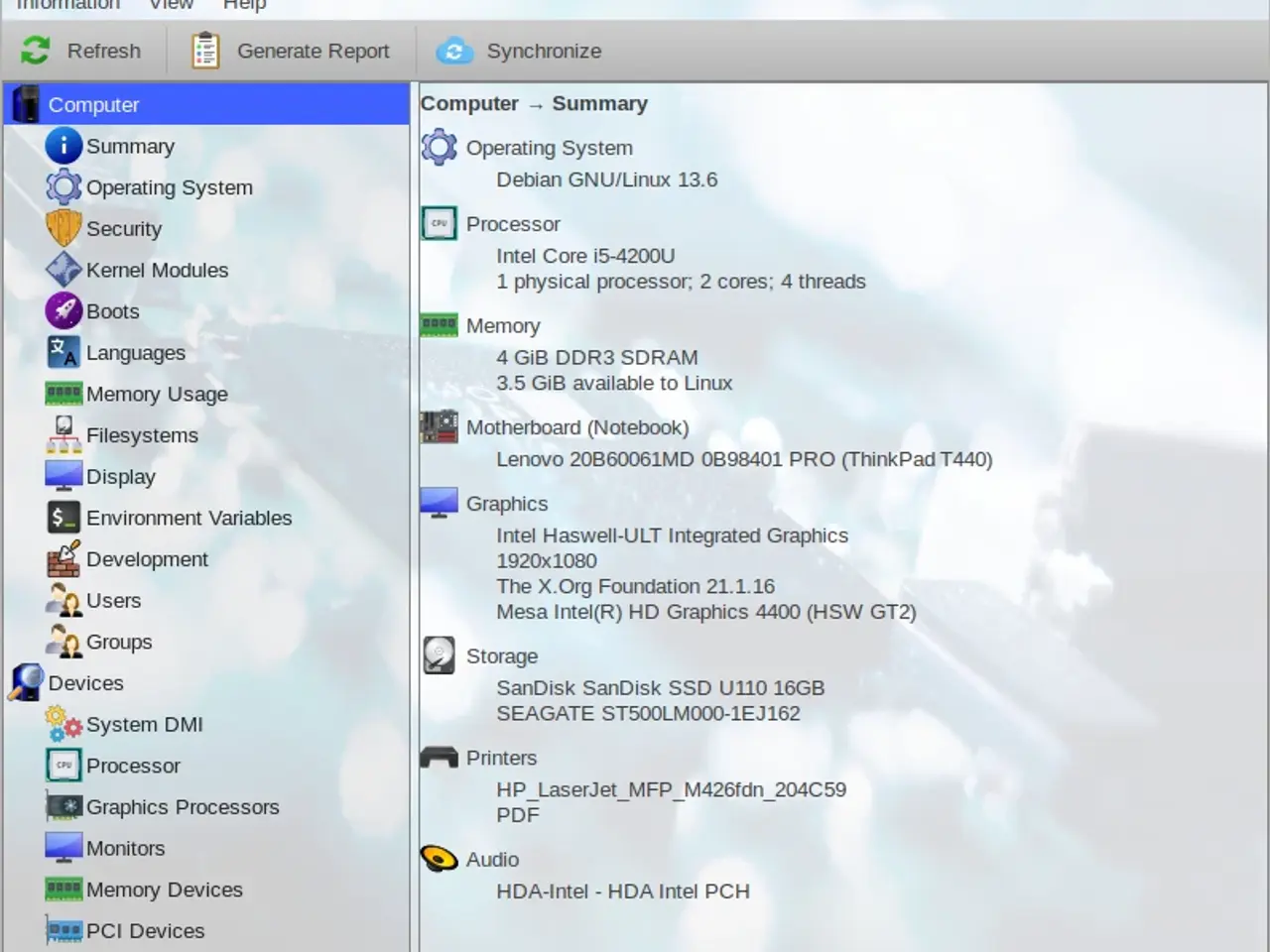1270x952 pixels.
Task: Generate a report from the toolbar
Action: 291,51
